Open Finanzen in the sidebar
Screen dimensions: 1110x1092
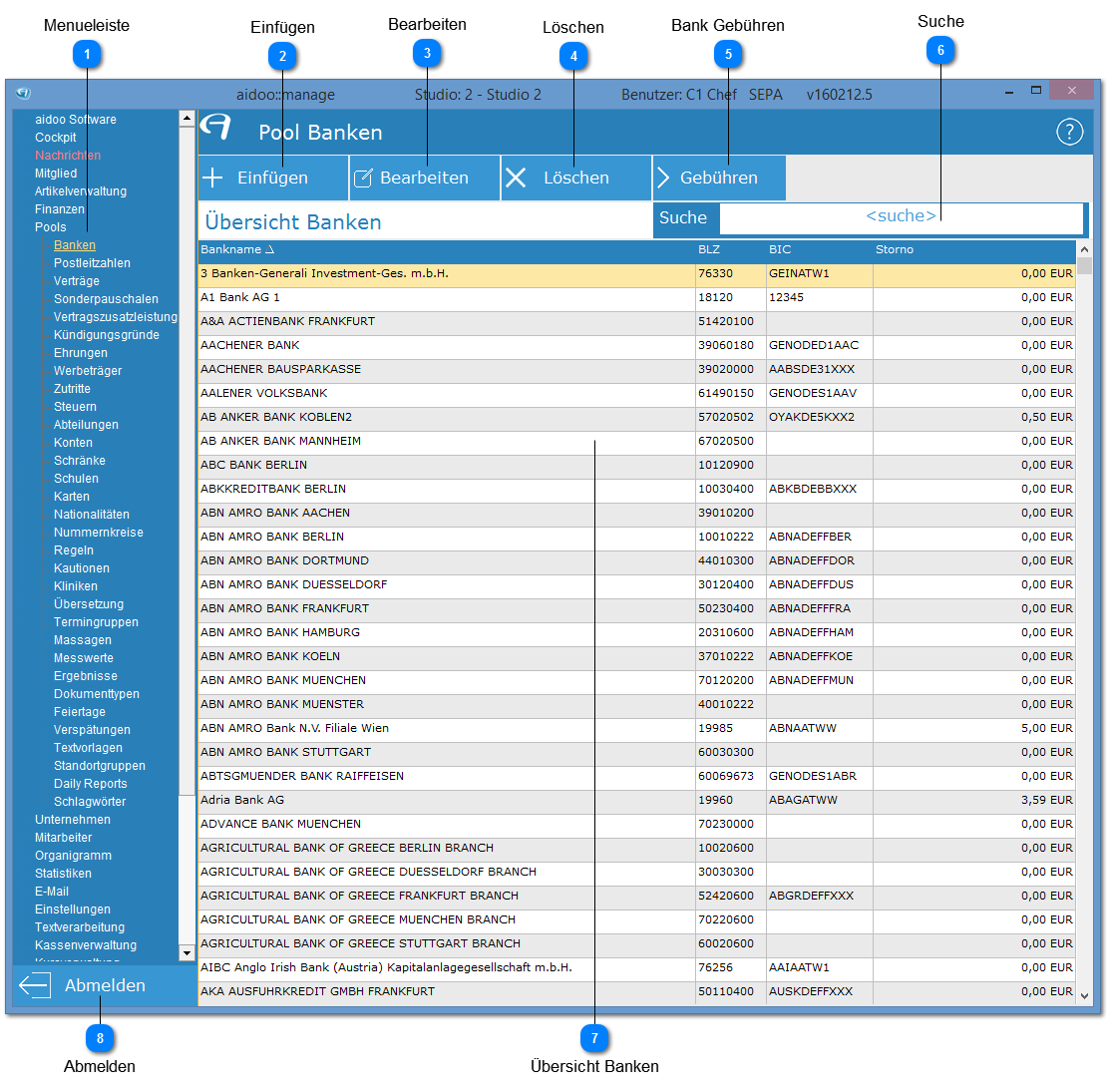point(60,209)
